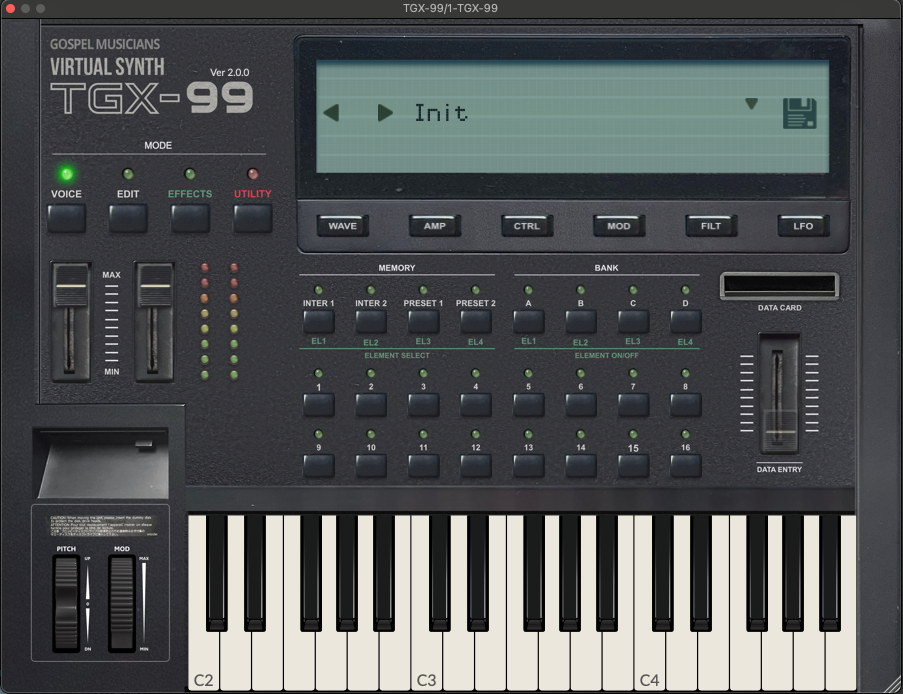Screen dimensions: 903x694
Task: Click the DATA CARD slot
Action: [779, 287]
